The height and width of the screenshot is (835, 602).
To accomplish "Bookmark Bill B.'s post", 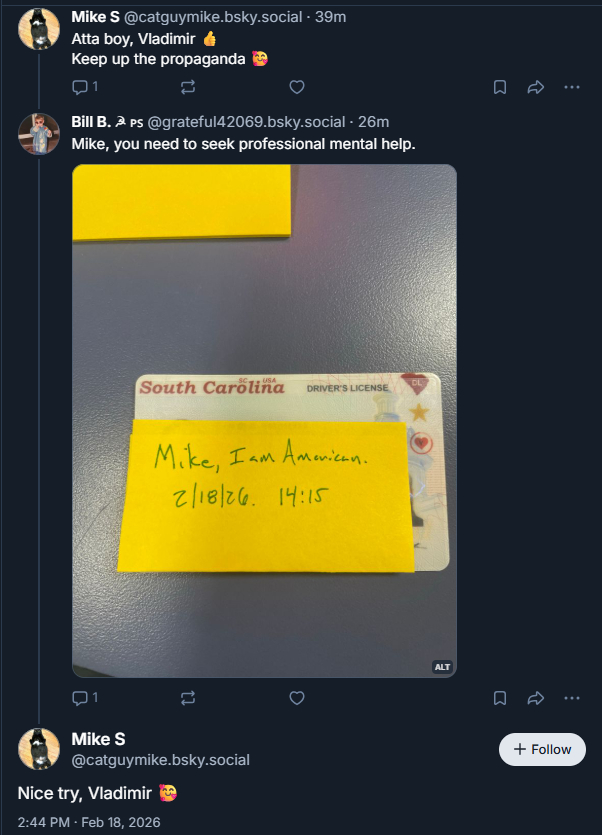I will tap(500, 698).
